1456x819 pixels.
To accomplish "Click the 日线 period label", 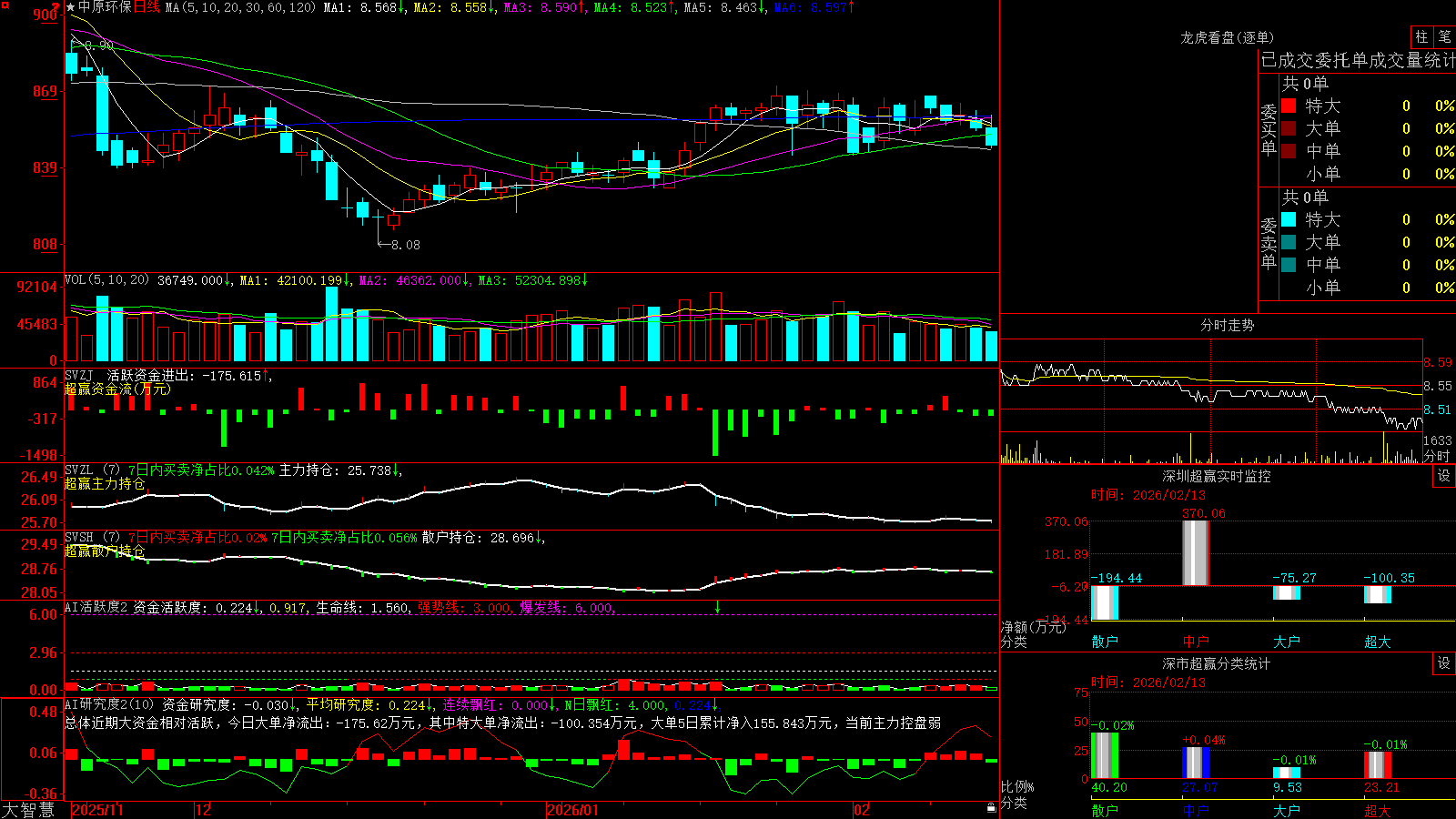I will (x=147, y=7).
